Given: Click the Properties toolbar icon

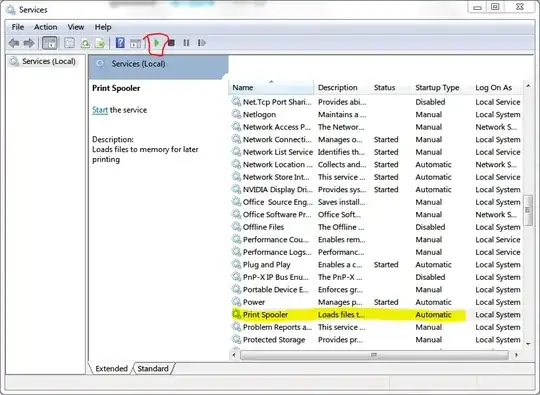Looking at the screenshot, I should pyautogui.click(x=69, y=43).
